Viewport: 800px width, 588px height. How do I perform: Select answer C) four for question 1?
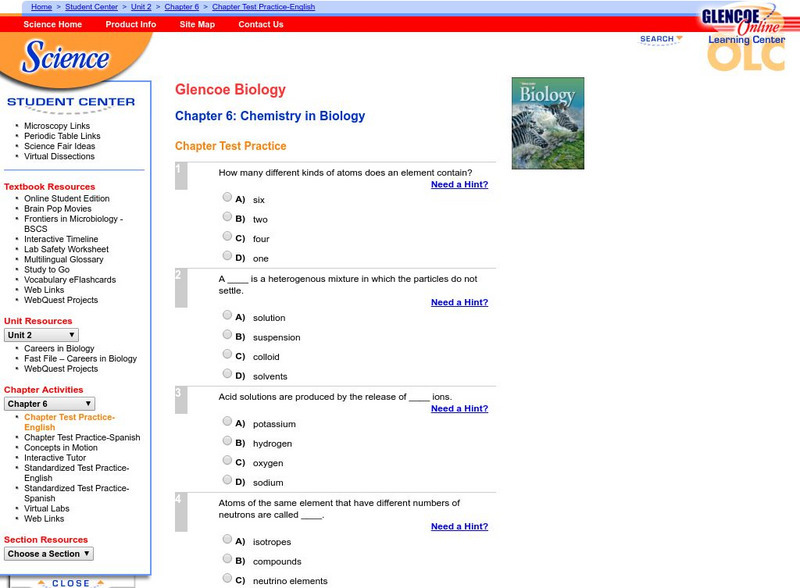tap(227, 236)
